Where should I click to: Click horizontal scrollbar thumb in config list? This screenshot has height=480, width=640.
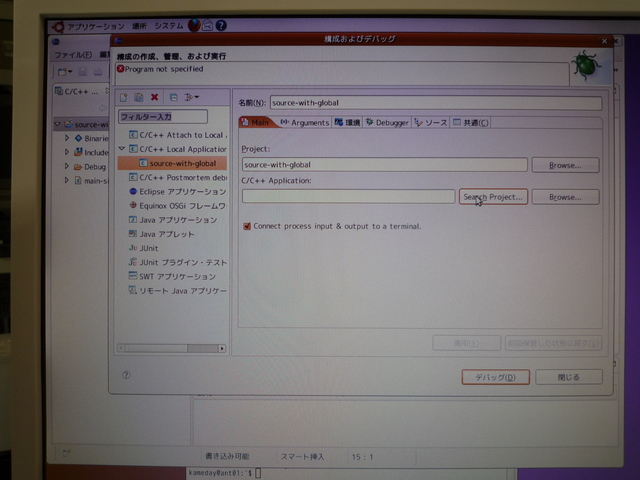pyautogui.click(x=156, y=348)
